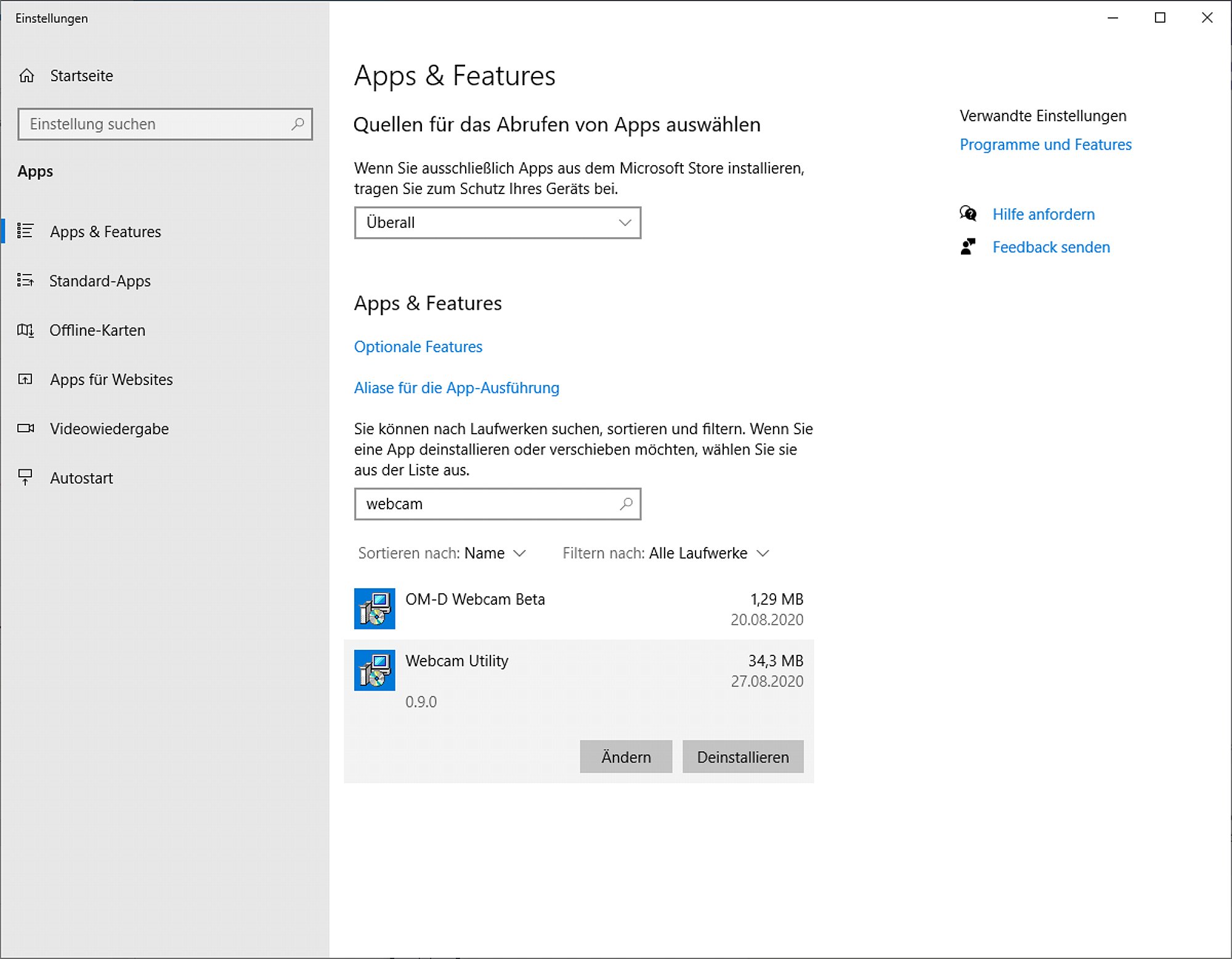Screen dimensions: 1232x959
Task: Click the Autostart sidebar icon
Action: (25, 477)
